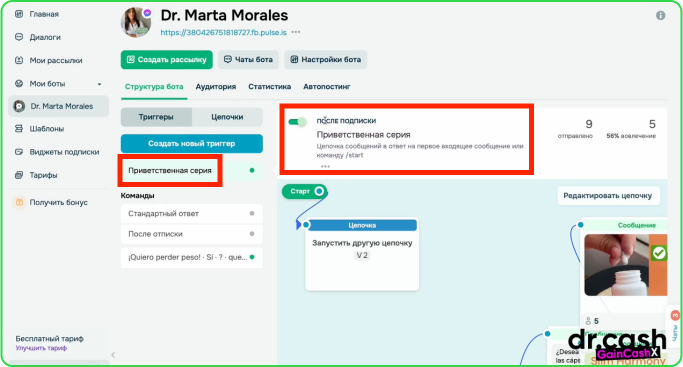Switch to Структура бота tab
Screen dimensions: 683x367
point(154,87)
